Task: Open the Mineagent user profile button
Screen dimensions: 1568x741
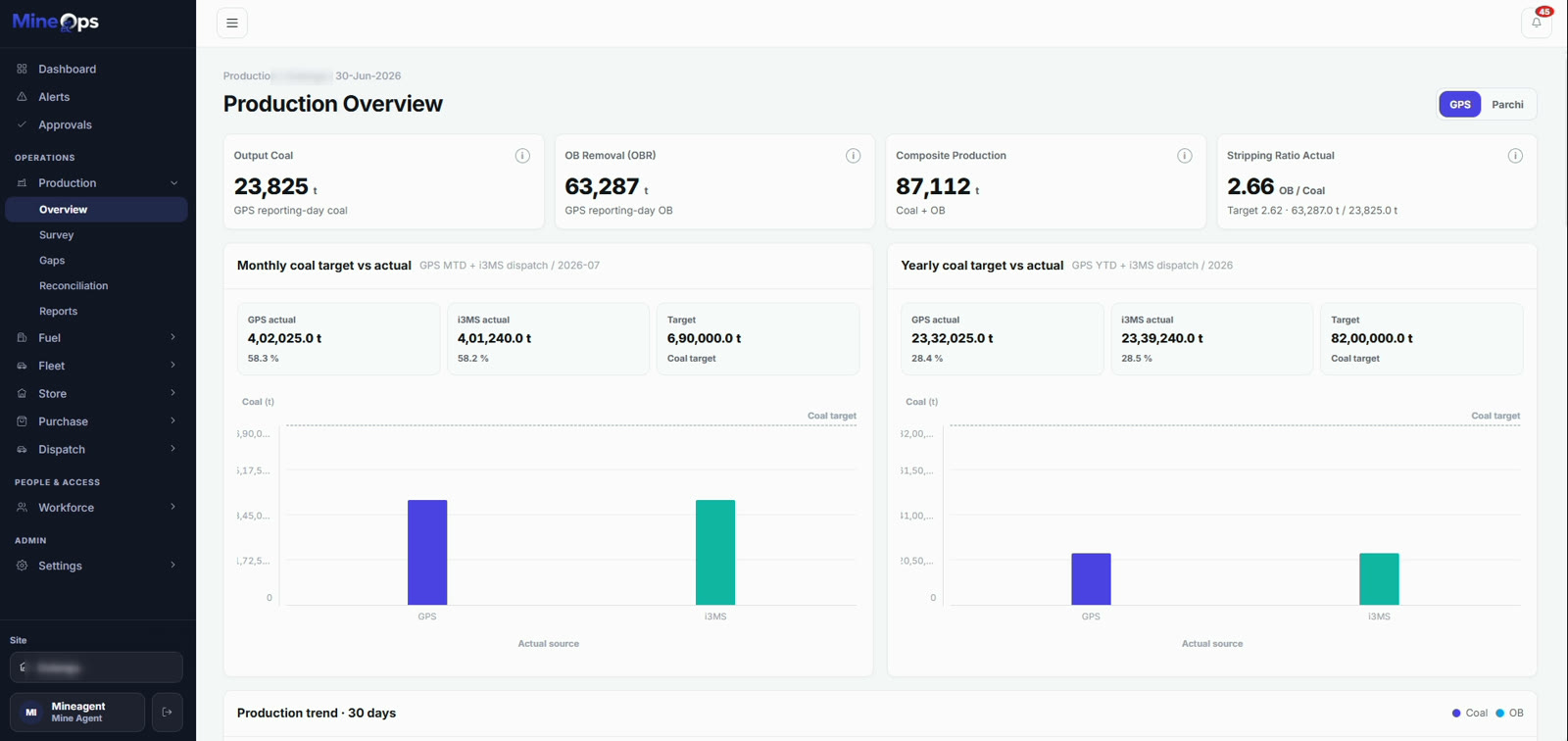Action: [x=77, y=713]
